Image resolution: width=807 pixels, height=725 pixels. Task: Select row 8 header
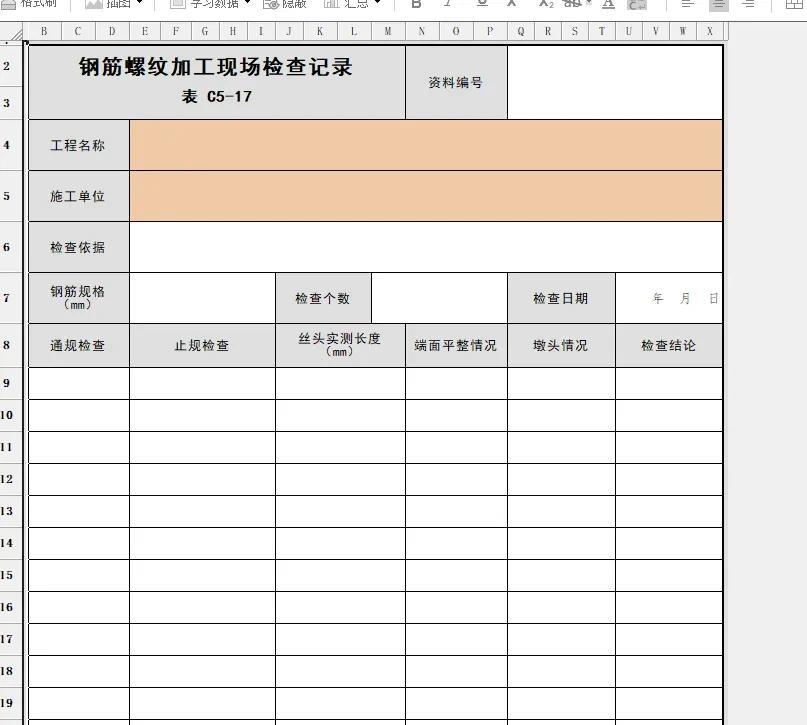point(11,345)
